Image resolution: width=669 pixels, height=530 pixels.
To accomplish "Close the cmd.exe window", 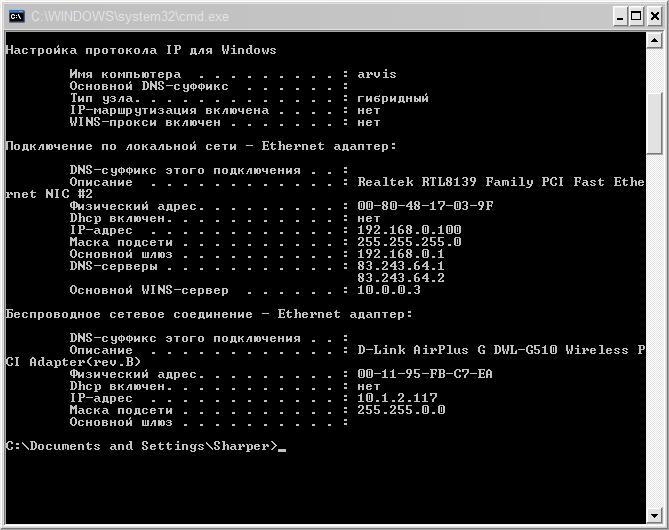I will tap(652, 16).
